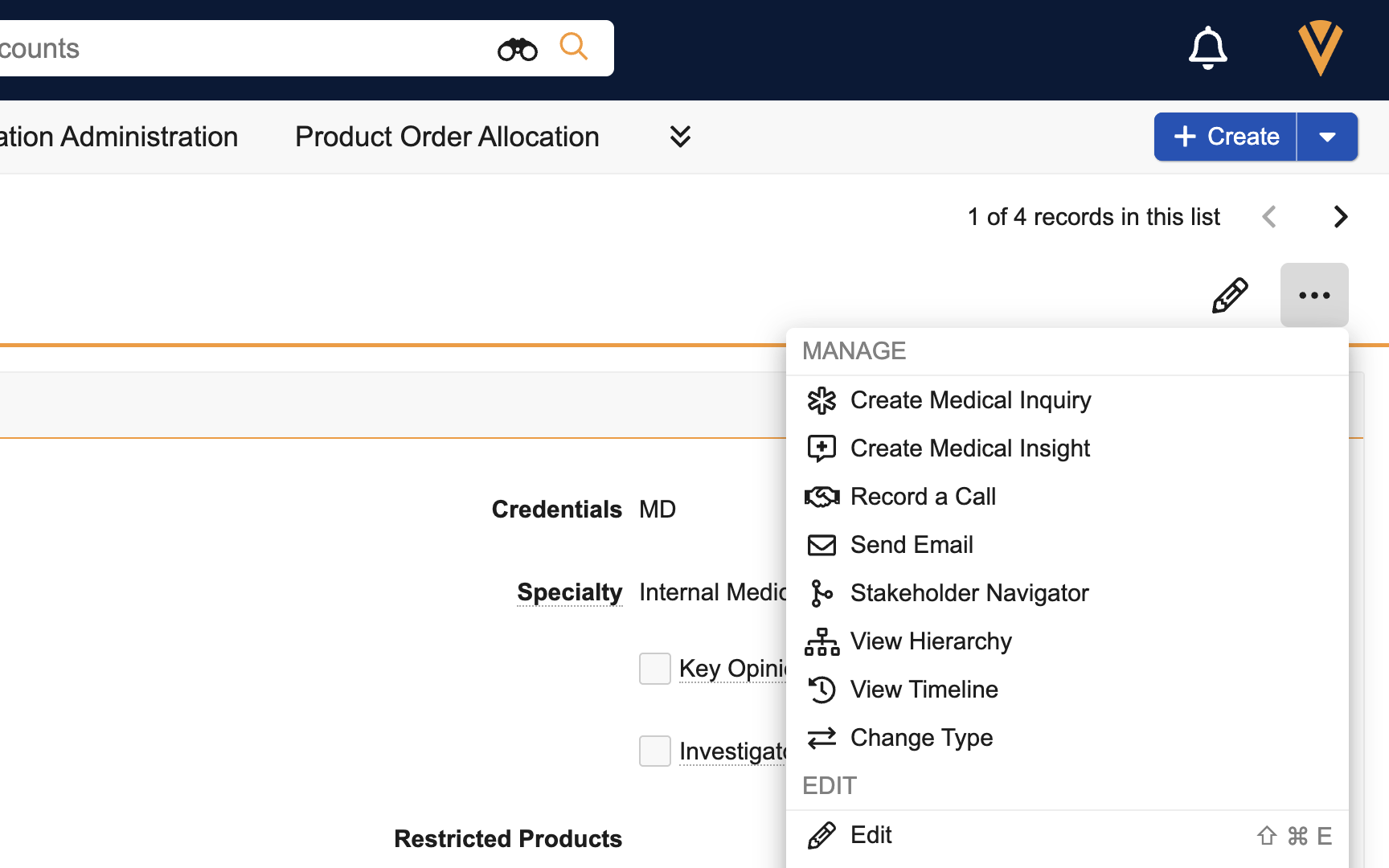The height and width of the screenshot is (868, 1389).
Task: Go to the next record arrow
Action: tap(1340, 217)
